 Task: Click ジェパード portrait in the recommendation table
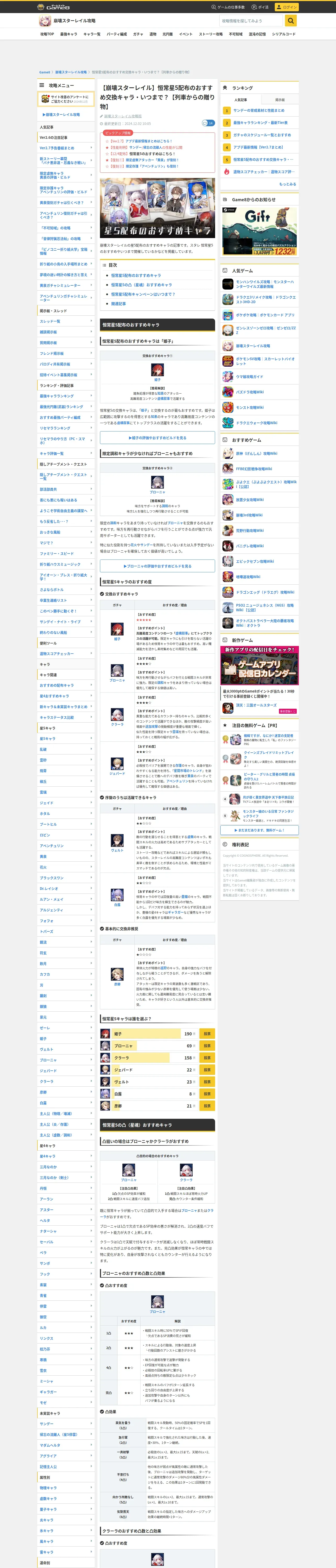point(117,763)
